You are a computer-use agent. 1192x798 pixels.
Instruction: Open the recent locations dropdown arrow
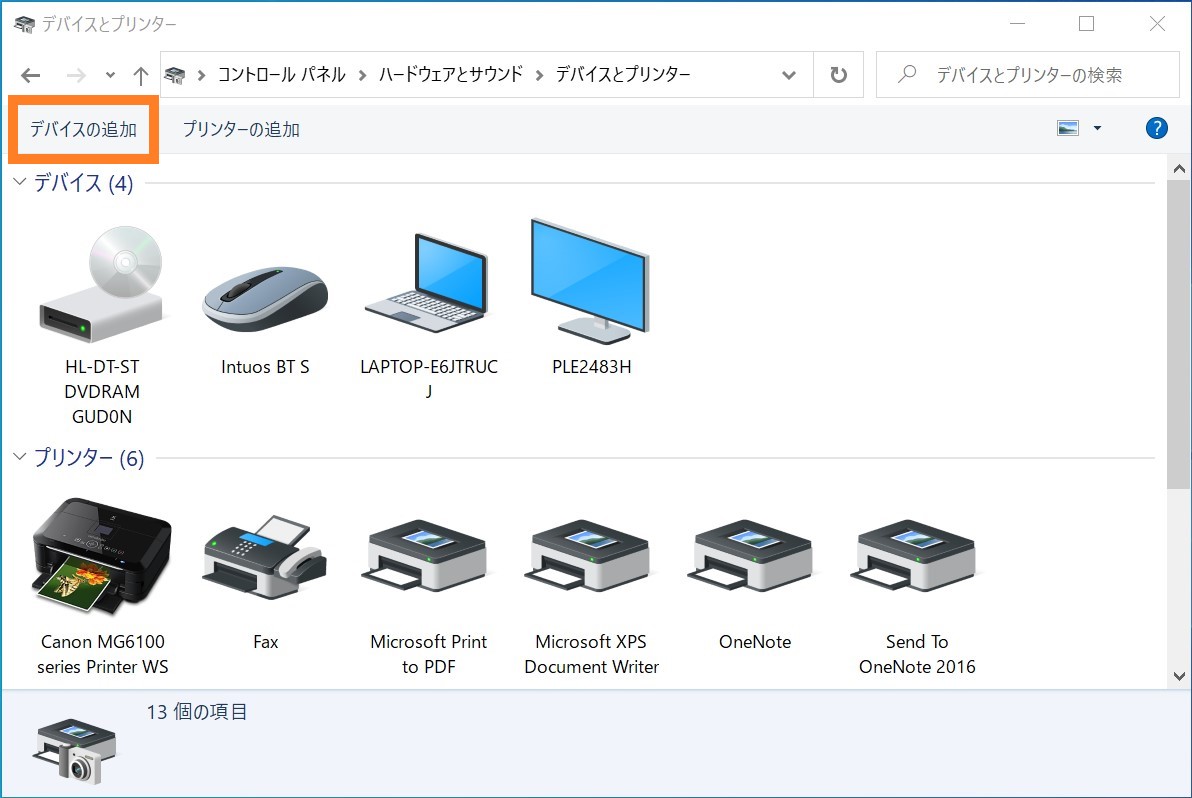110,75
